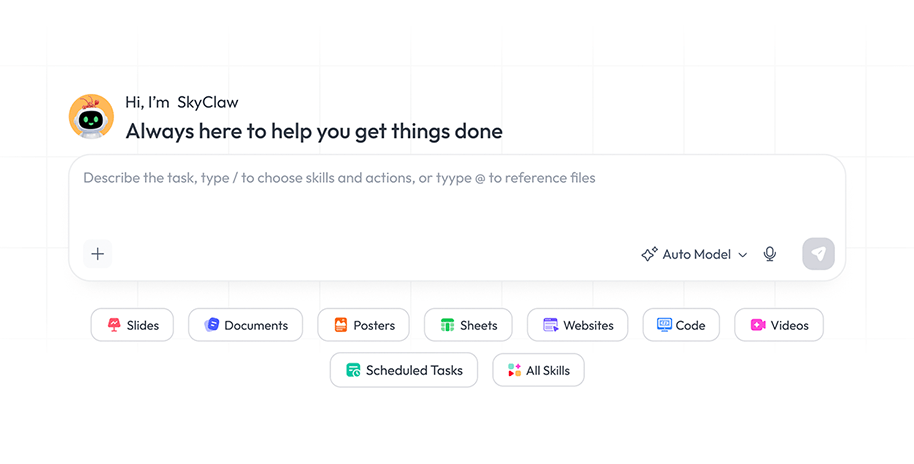Expand the Auto Model chevron
914x464 pixels.
click(x=743, y=255)
